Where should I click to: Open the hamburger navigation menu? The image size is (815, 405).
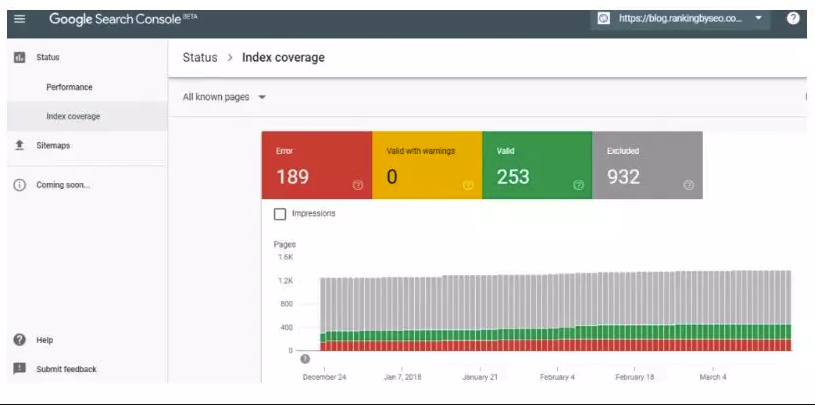pos(20,19)
